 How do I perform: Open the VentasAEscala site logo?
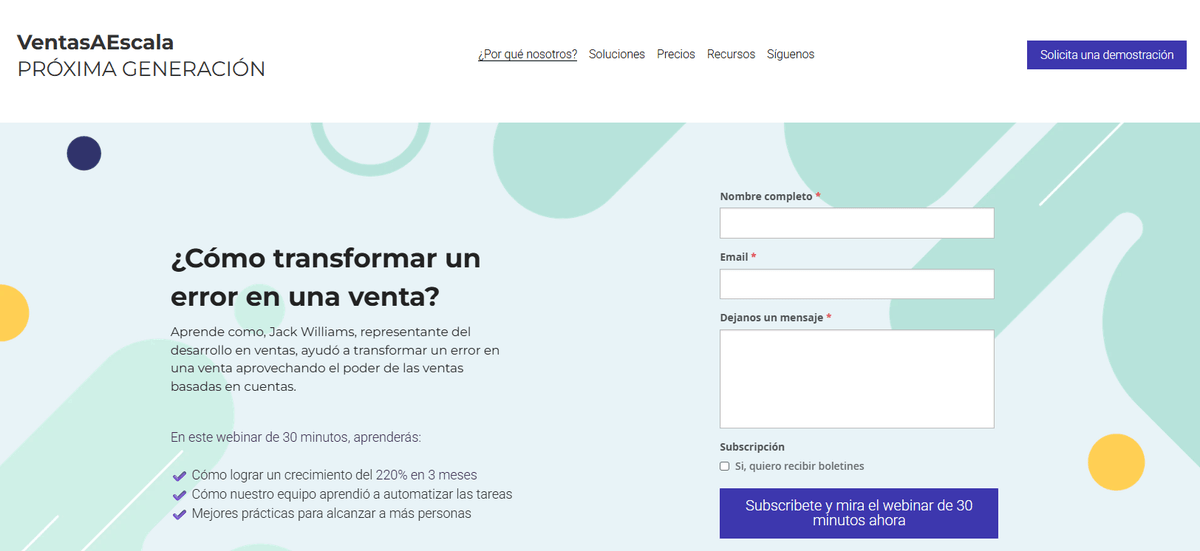click(x=96, y=42)
